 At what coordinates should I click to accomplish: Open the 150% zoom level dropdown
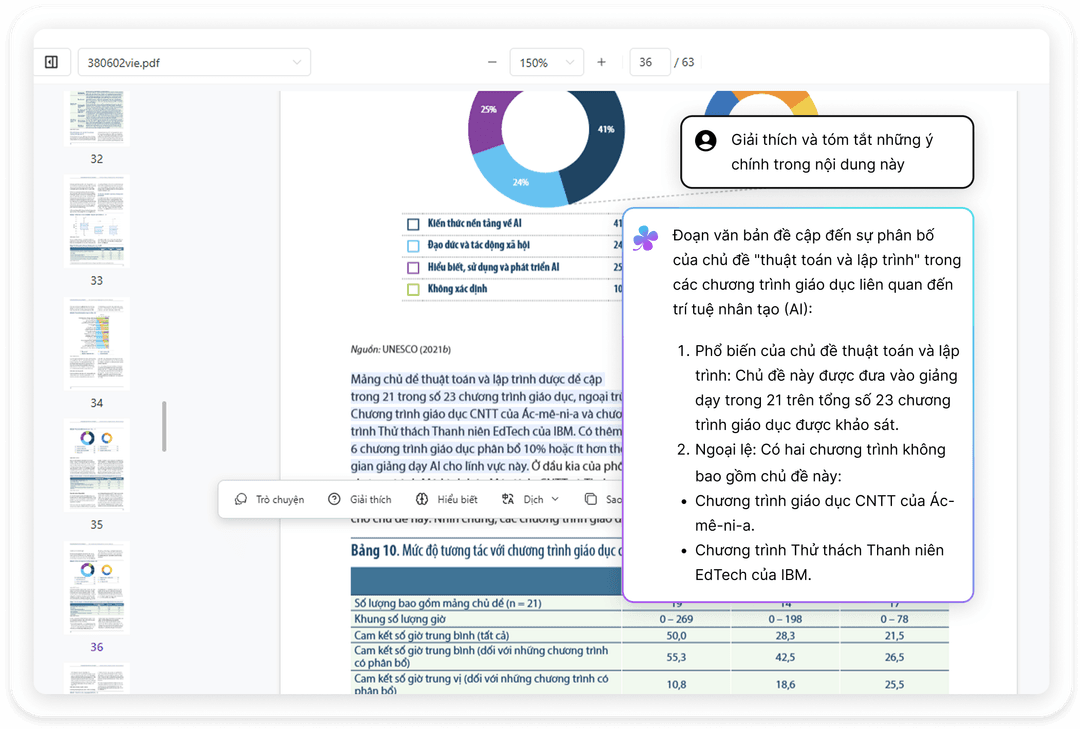click(546, 62)
